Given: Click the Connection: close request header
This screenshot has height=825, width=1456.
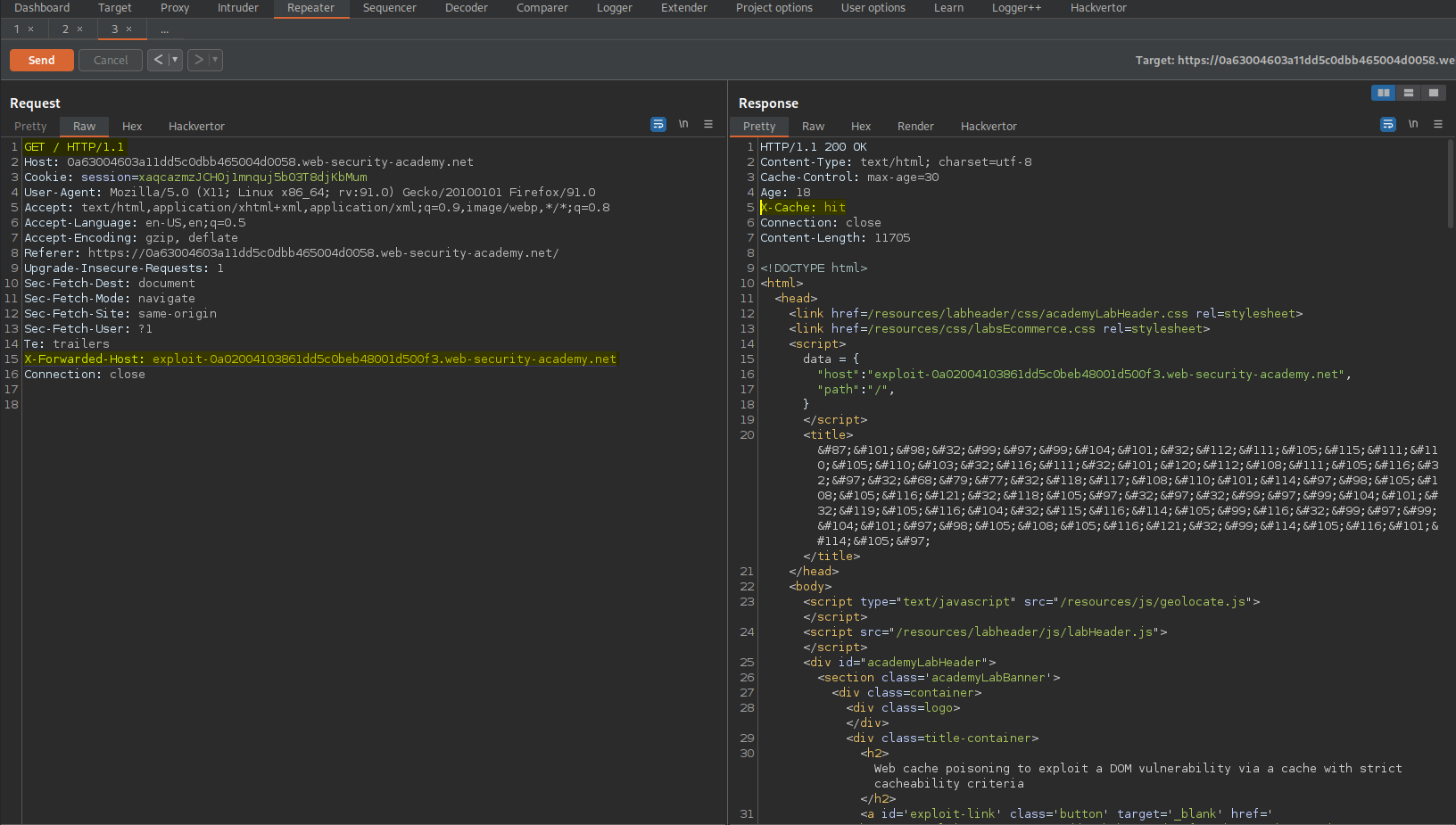Looking at the screenshot, I should 85,375.
